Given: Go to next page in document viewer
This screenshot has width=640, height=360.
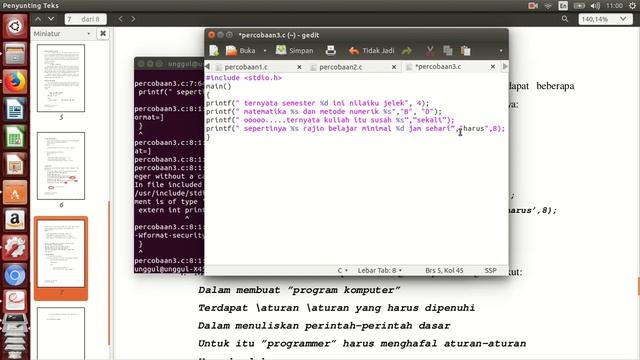Looking at the screenshot, I should click(x=51, y=19).
